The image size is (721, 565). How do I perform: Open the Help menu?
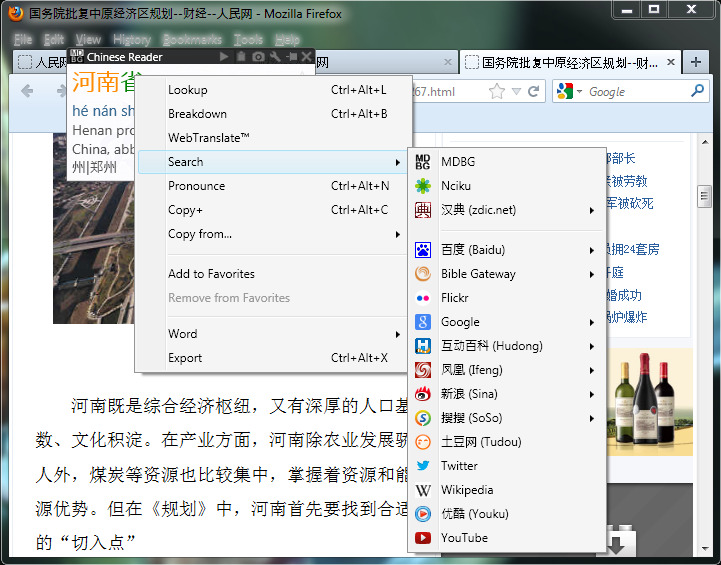tap(287, 40)
